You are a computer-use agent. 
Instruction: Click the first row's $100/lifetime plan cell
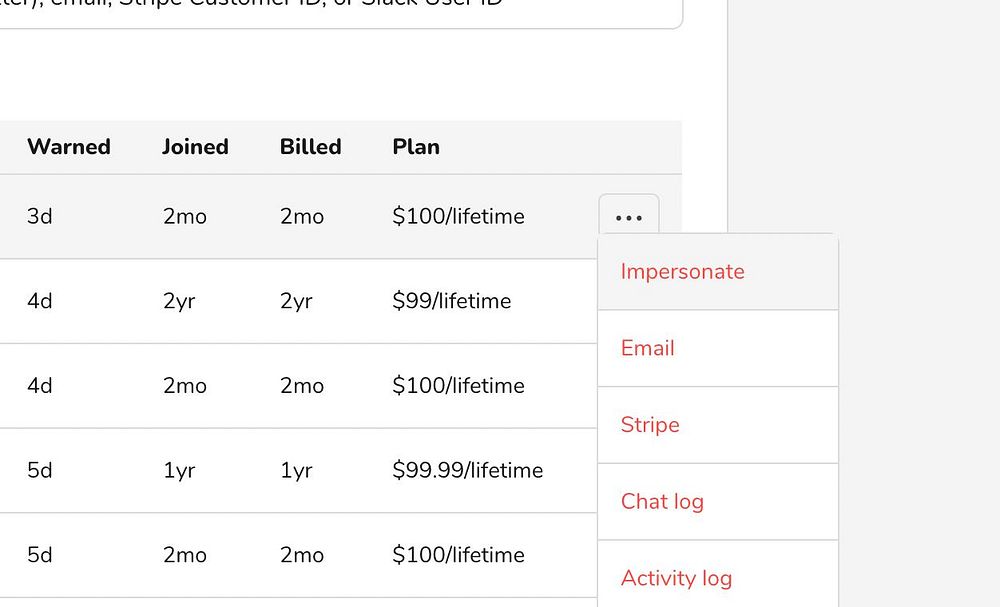[x=458, y=217]
